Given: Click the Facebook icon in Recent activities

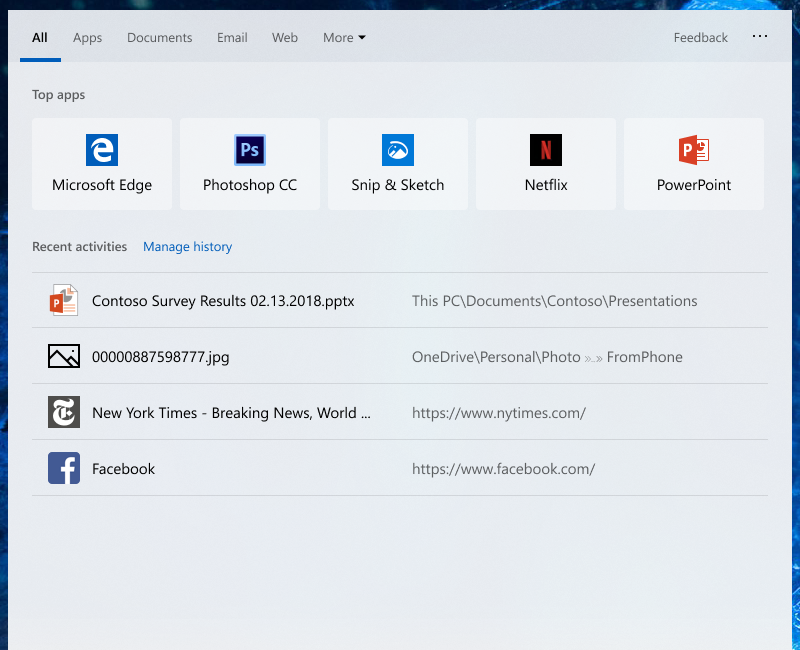Looking at the screenshot, I should point(64,468).
